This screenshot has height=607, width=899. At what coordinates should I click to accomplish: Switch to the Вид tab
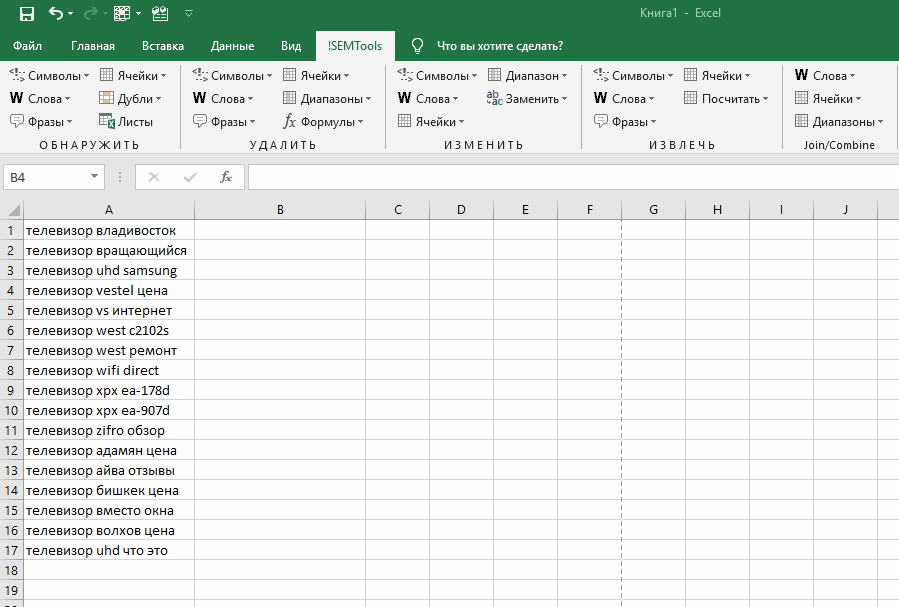[291, 46]
